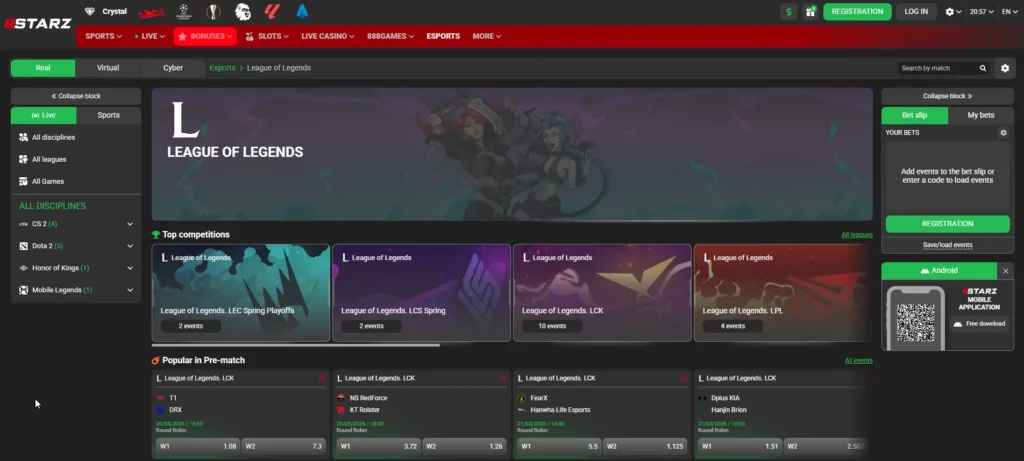Open the gift box bonuses icon
The image size is (1024, 461).
pyautogui.click(x=810, y=12)
